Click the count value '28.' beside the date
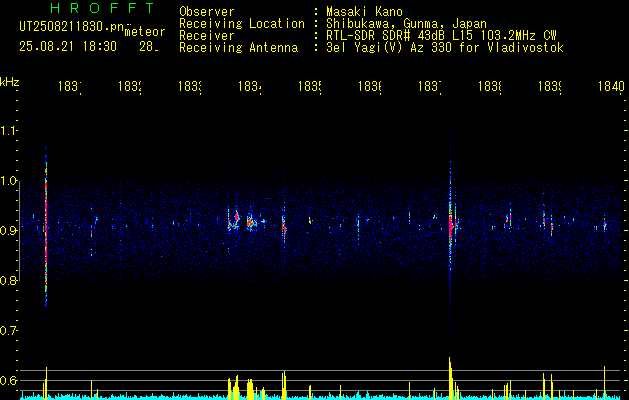The height and width of the screenshot is (400, 629). click(x=149, y=47)
